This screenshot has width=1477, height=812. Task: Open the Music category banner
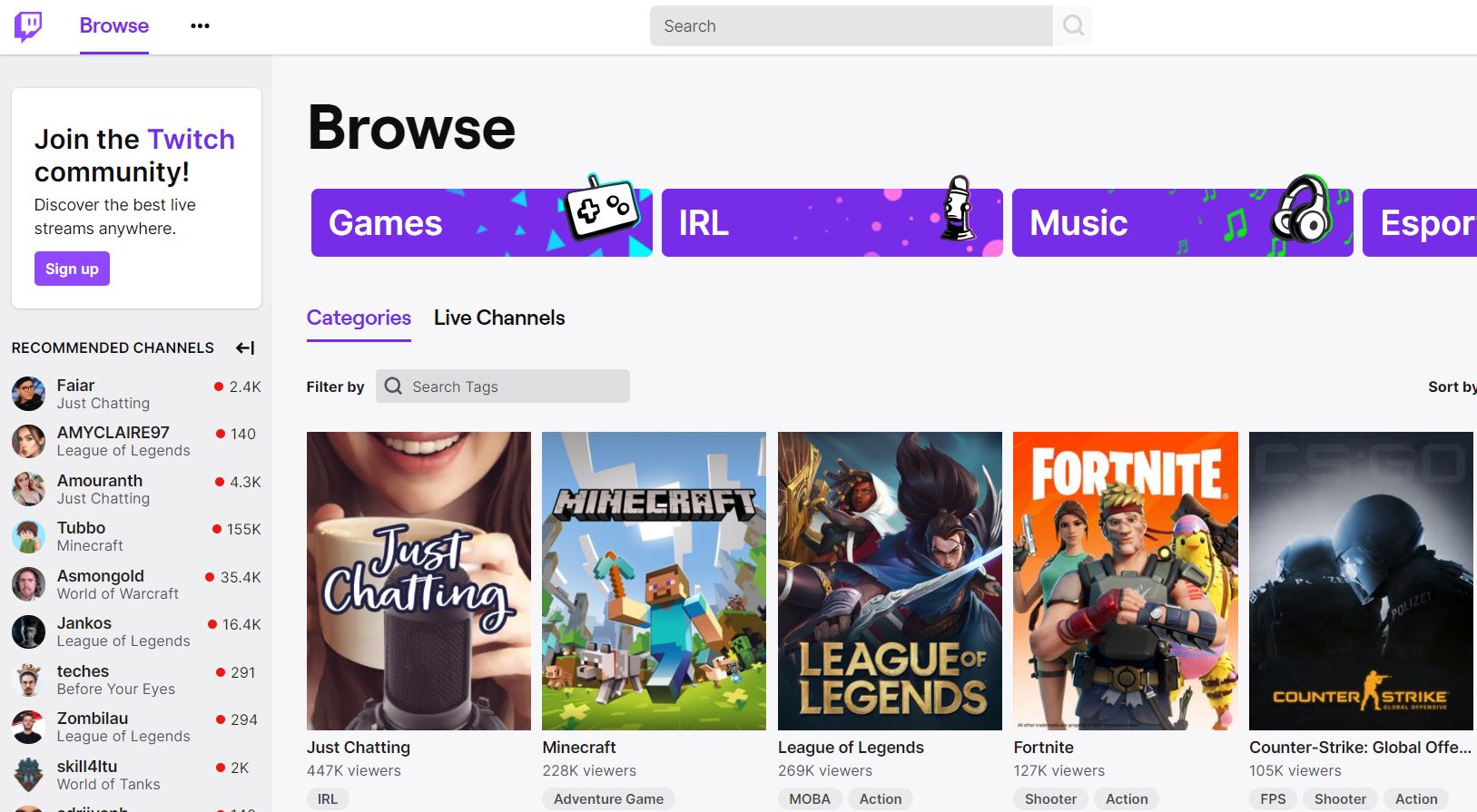coord(1182,223)
